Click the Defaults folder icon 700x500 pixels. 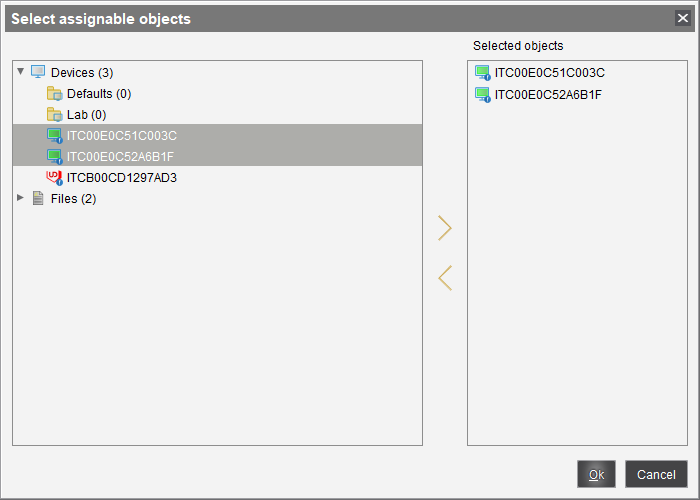pos(55,93)
